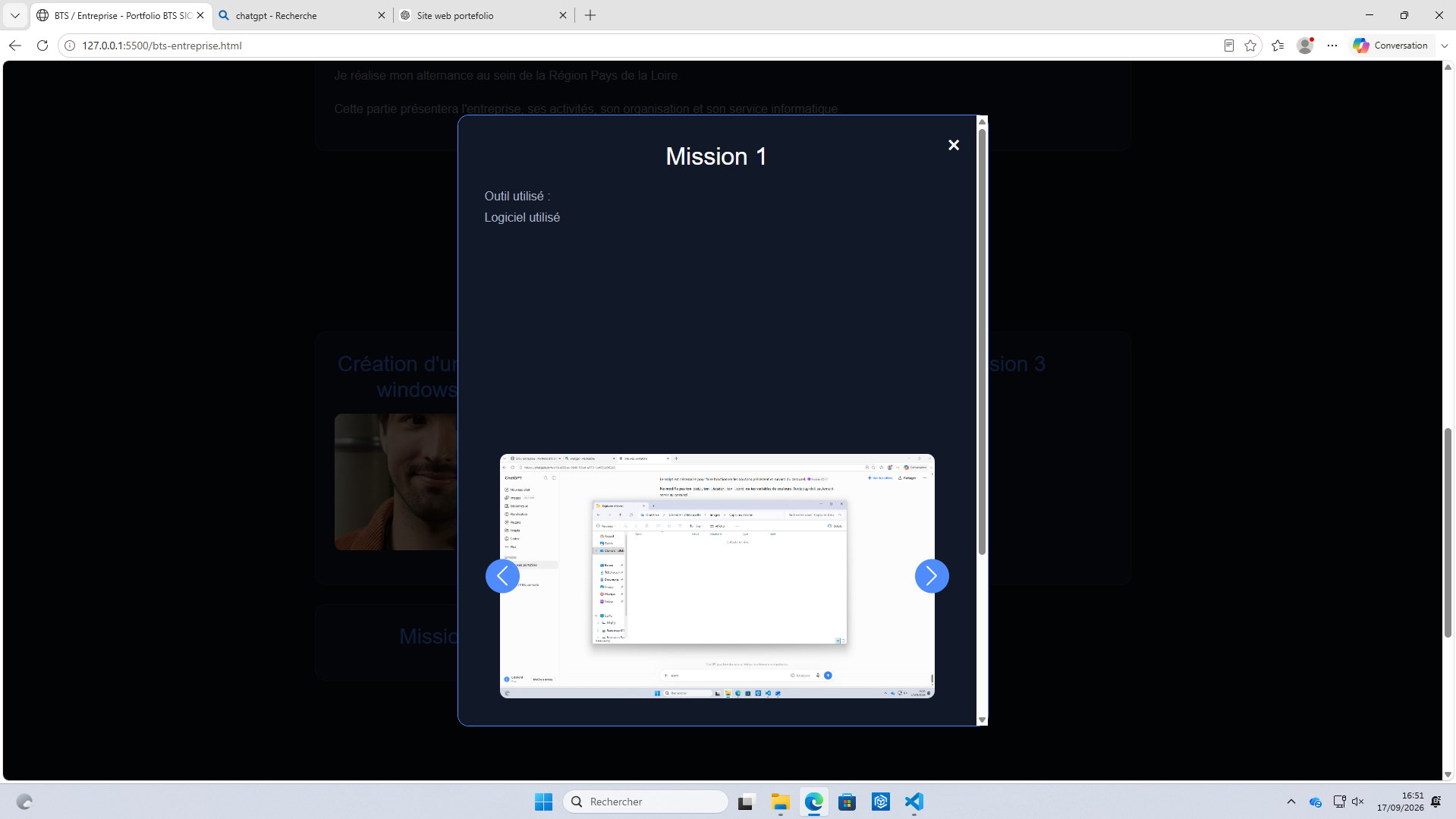
Task: View site information icon in address bar
Action: [70, 46]
